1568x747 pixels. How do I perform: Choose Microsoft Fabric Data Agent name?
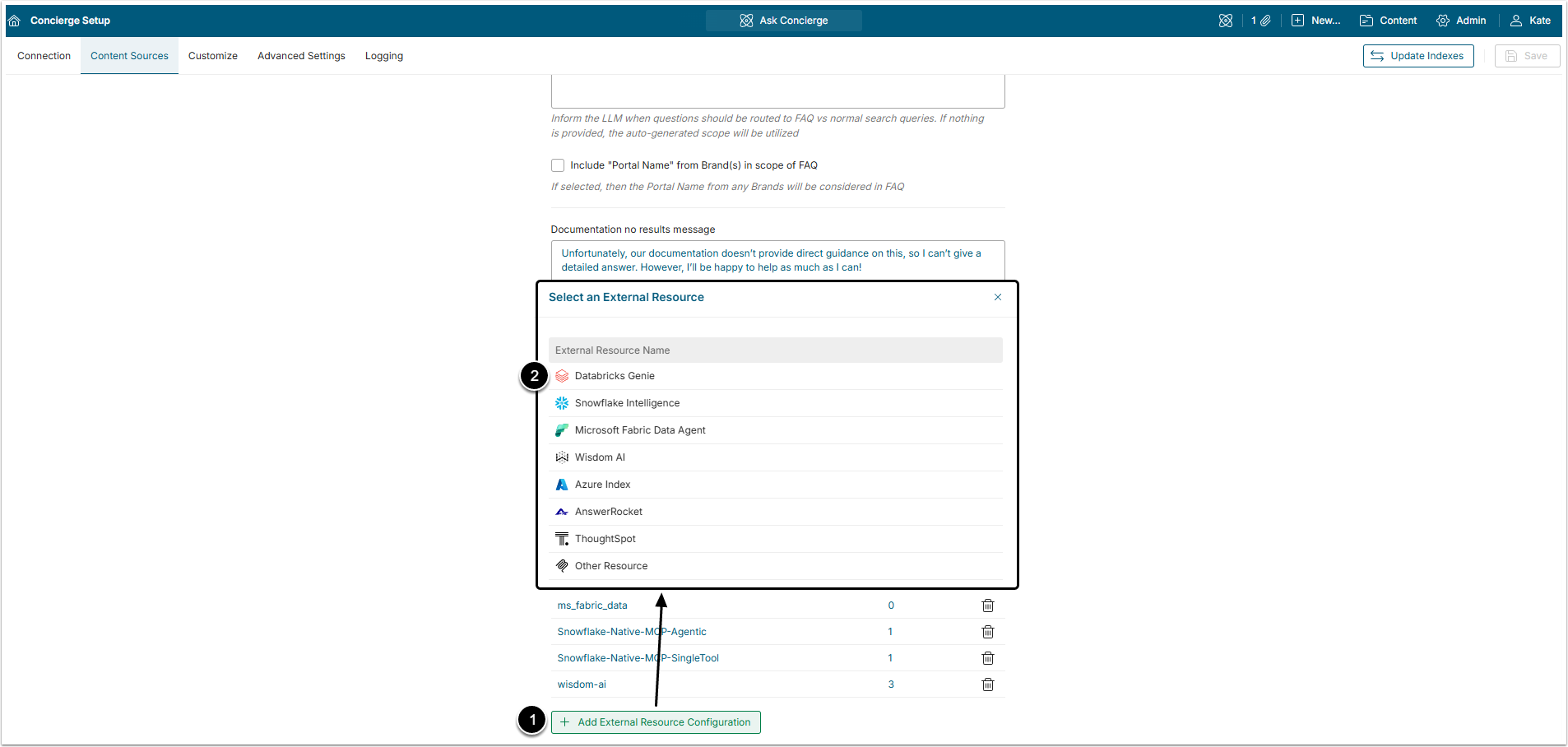640,430
